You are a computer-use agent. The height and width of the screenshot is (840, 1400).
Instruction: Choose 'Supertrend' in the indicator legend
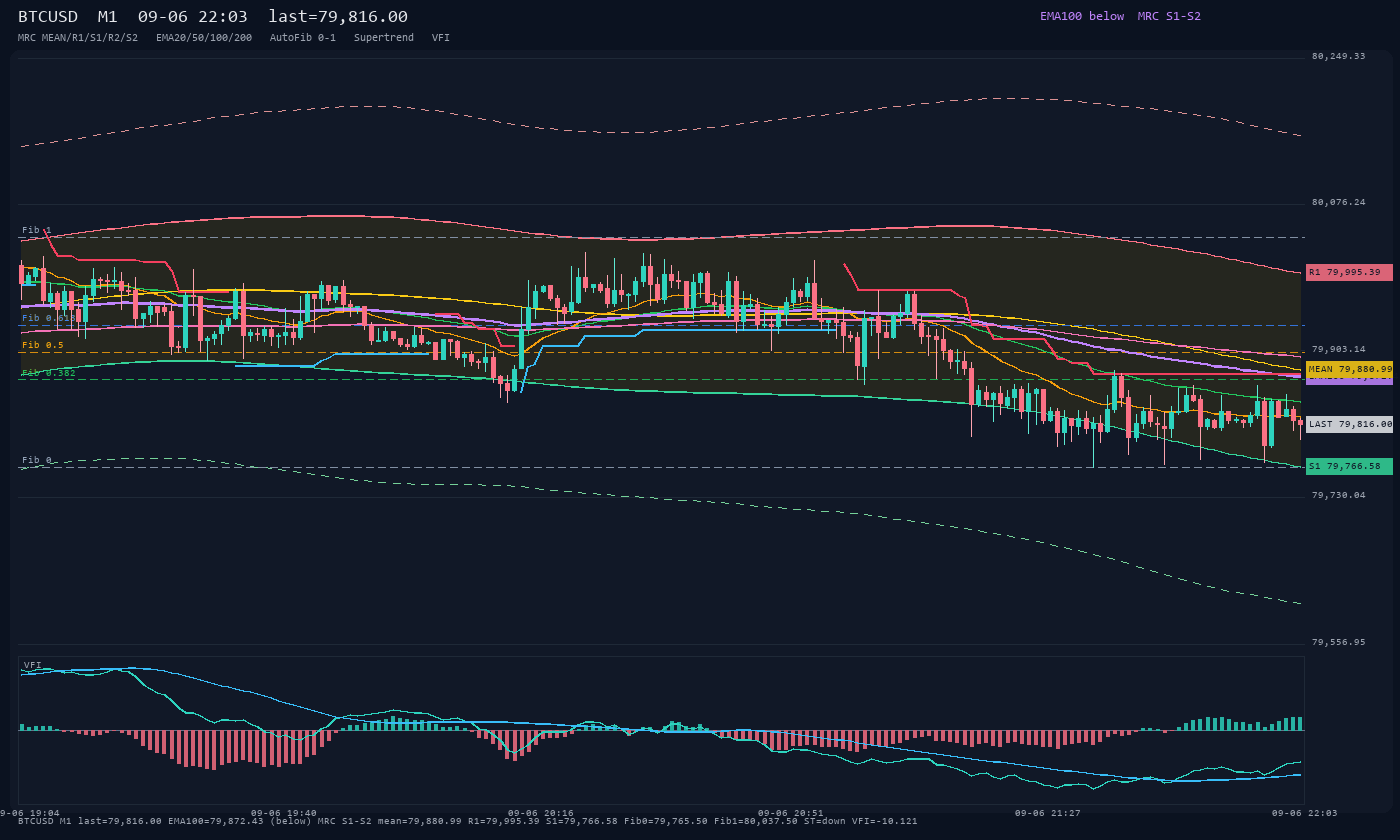pos(384,38)
